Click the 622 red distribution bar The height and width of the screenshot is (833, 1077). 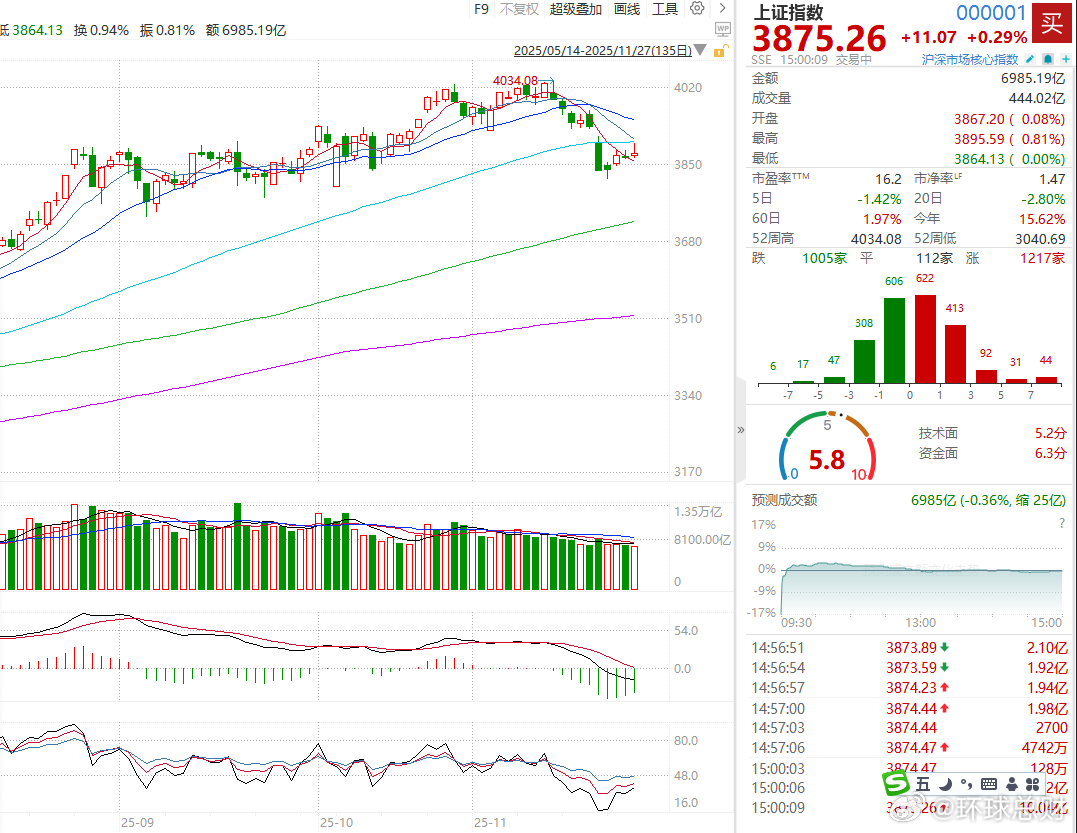tap(925, 339)
